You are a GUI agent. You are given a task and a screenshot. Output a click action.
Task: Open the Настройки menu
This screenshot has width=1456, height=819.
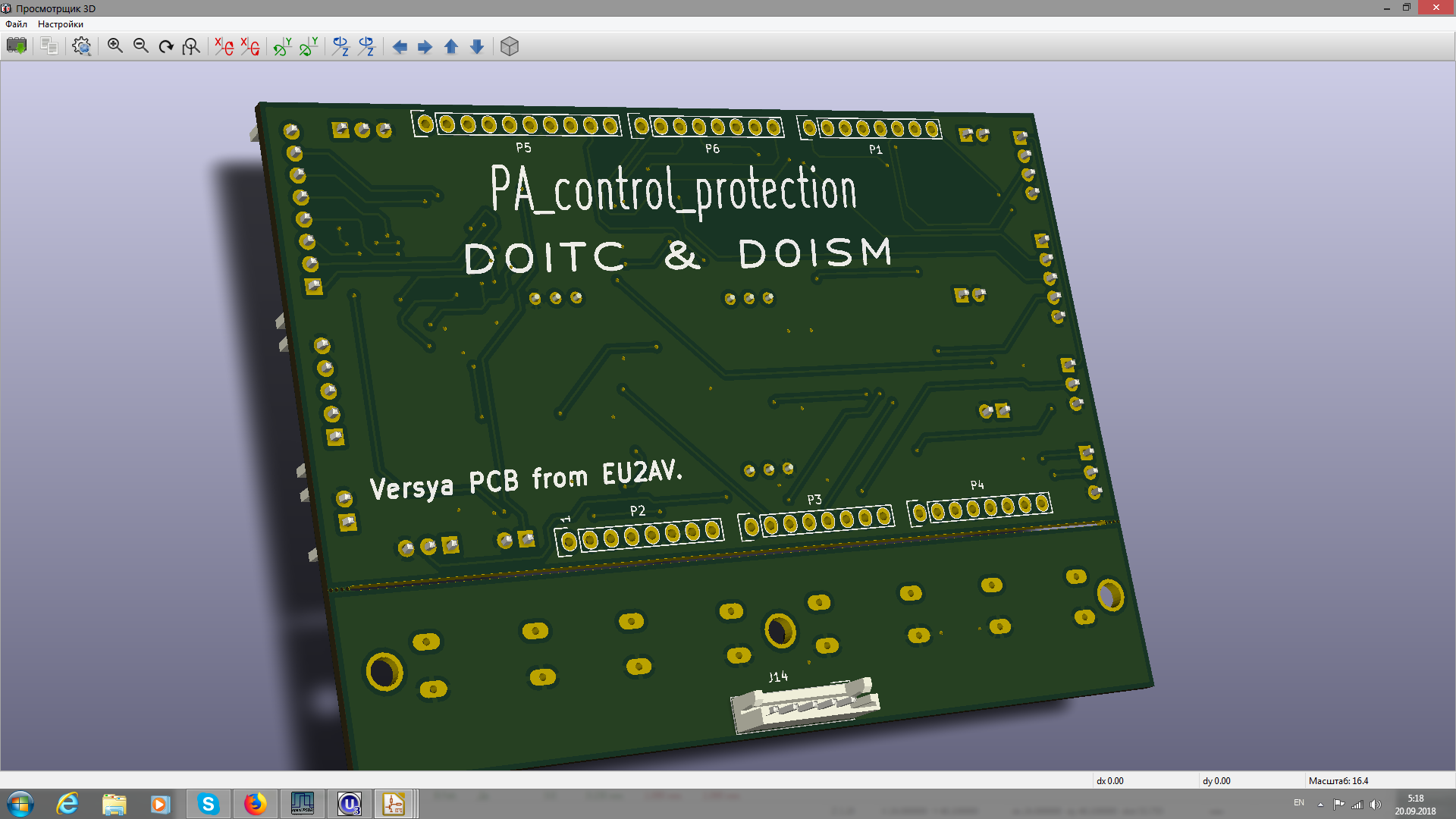coord(61,24)
